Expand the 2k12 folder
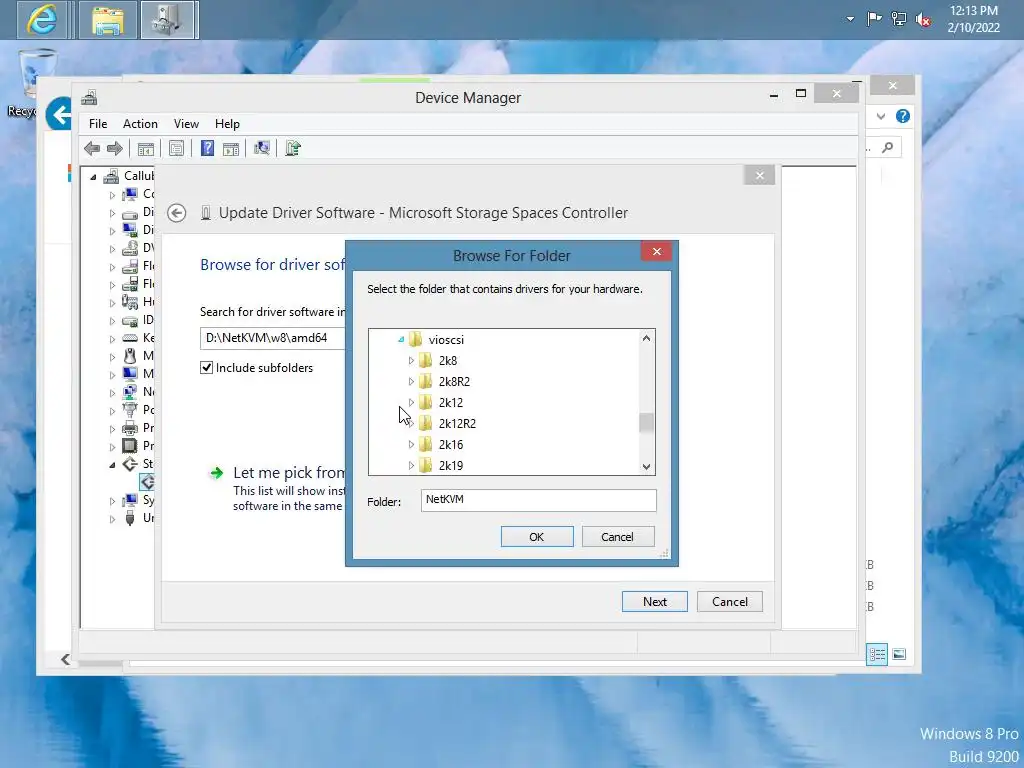1024x768 pixels. [411, 402]
